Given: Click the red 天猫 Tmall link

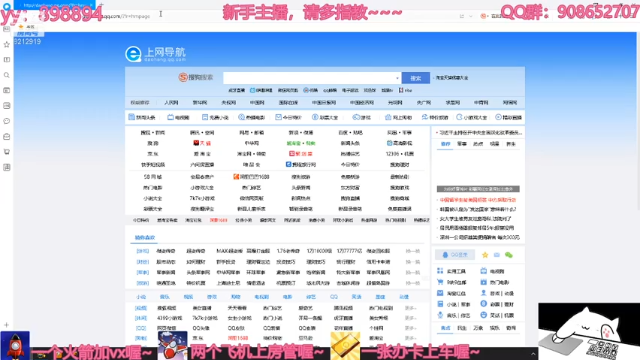Looking at the screenshot, I should 202,143.
